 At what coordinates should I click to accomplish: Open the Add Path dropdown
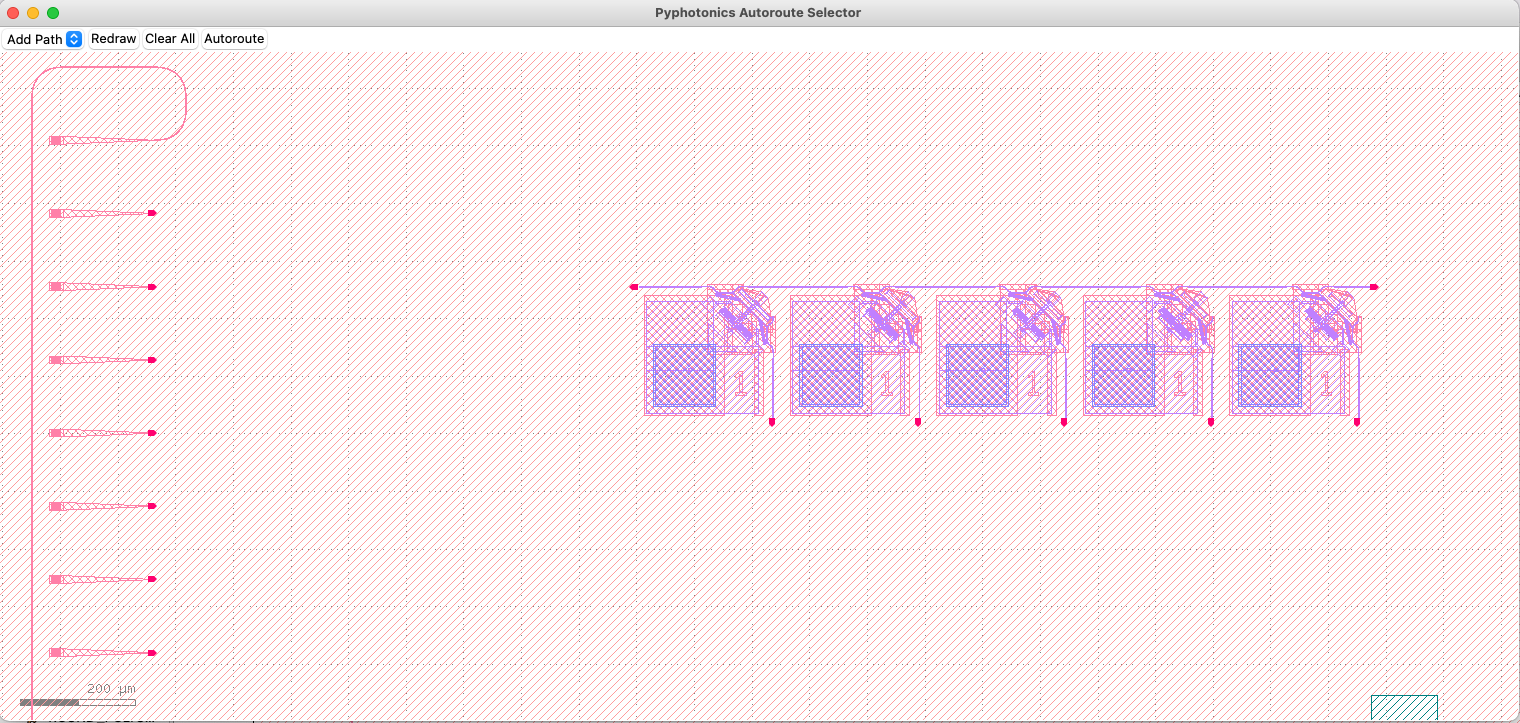pos(44,39)
